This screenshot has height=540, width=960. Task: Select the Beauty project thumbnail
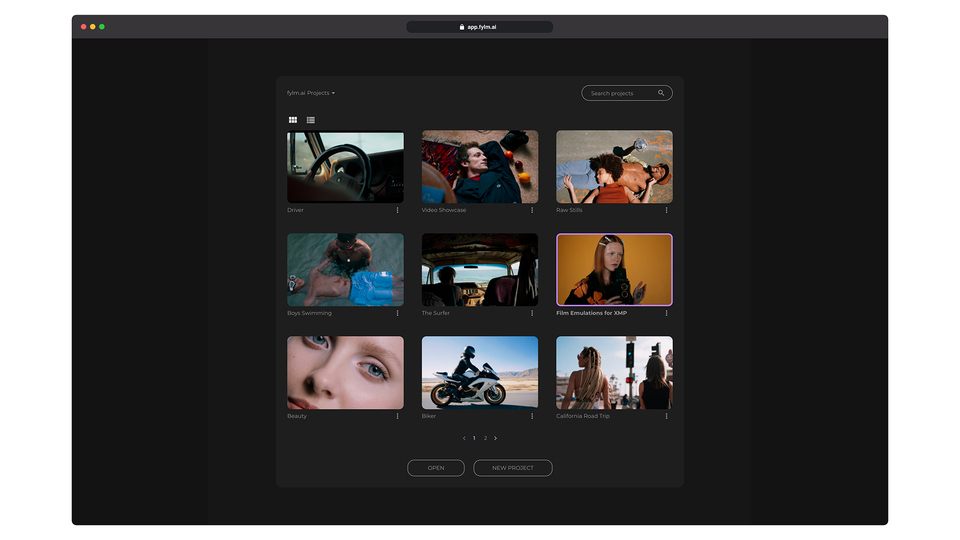pyautogui.click(x=345, y=372)
